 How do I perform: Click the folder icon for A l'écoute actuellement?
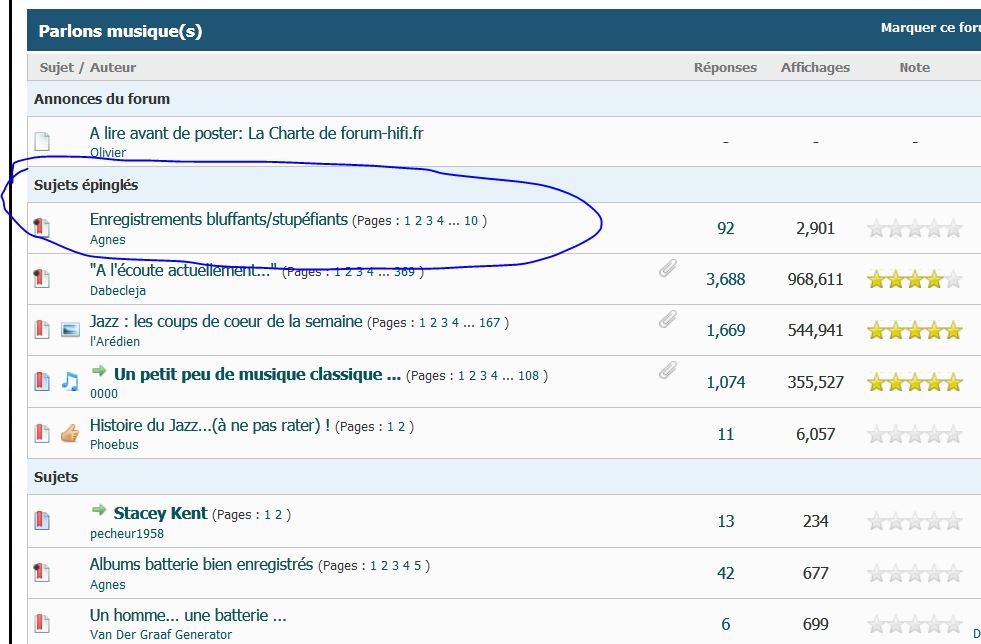(41, 278)
